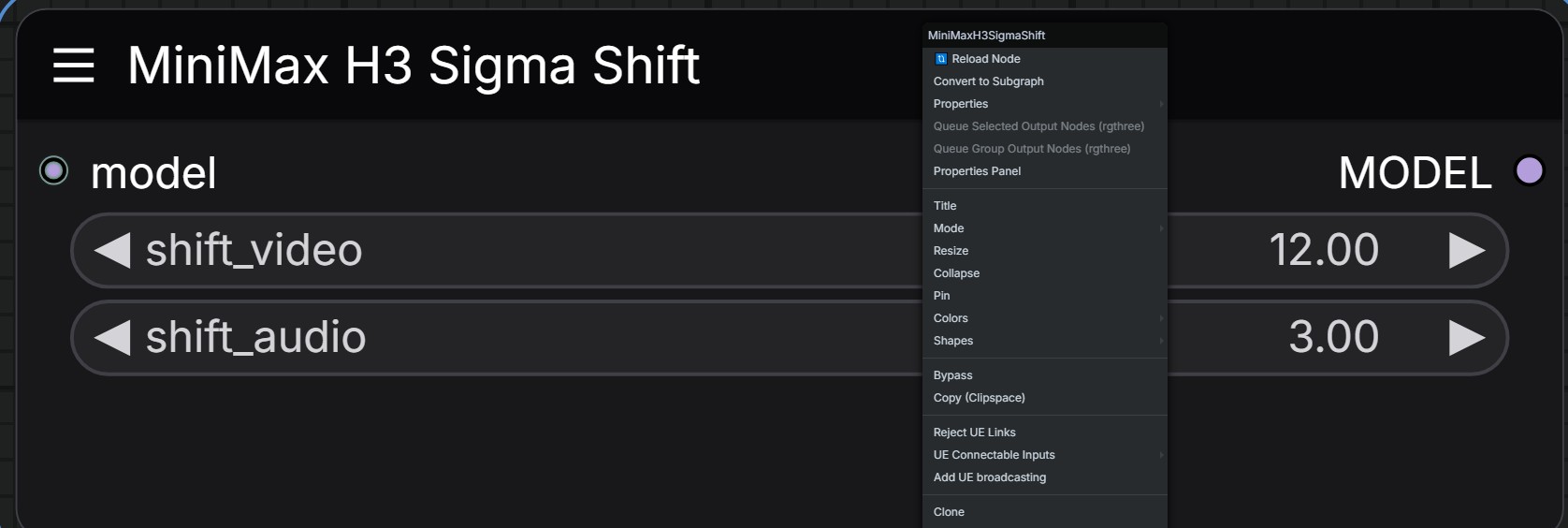
Task: Expand the Colors submenu
Action: click(x=1045, y=318)
